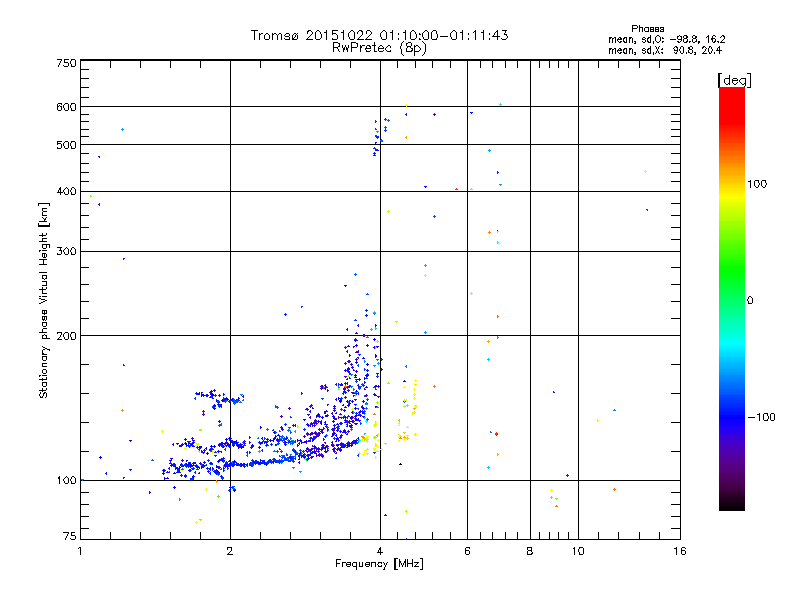Click the mean, sd,X phase value line
800x600 pixels.
tap(665, 50)
